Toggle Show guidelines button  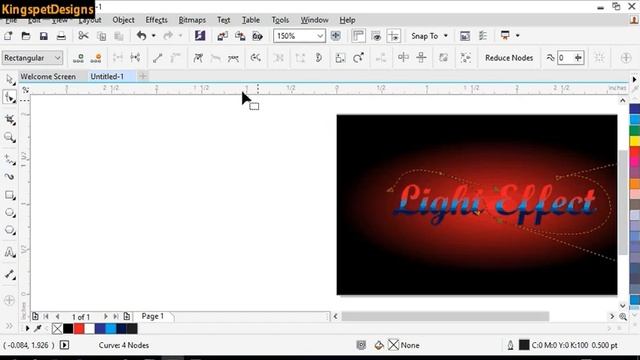point(394,36)
